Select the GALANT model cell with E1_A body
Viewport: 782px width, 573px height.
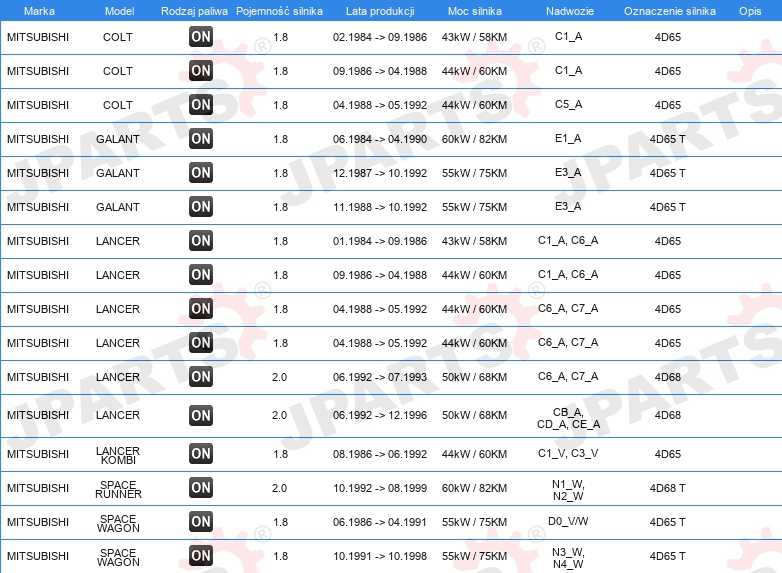[x=118, y=139]
